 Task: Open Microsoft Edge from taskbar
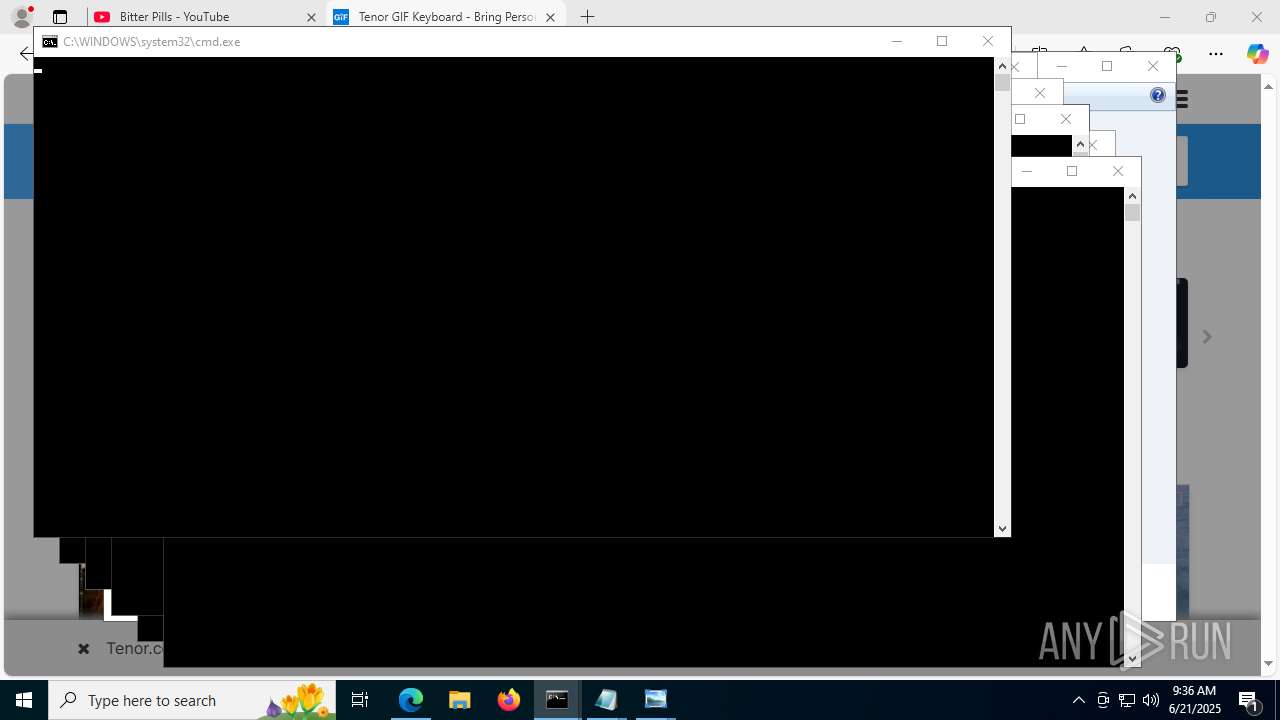pos(411,700)
